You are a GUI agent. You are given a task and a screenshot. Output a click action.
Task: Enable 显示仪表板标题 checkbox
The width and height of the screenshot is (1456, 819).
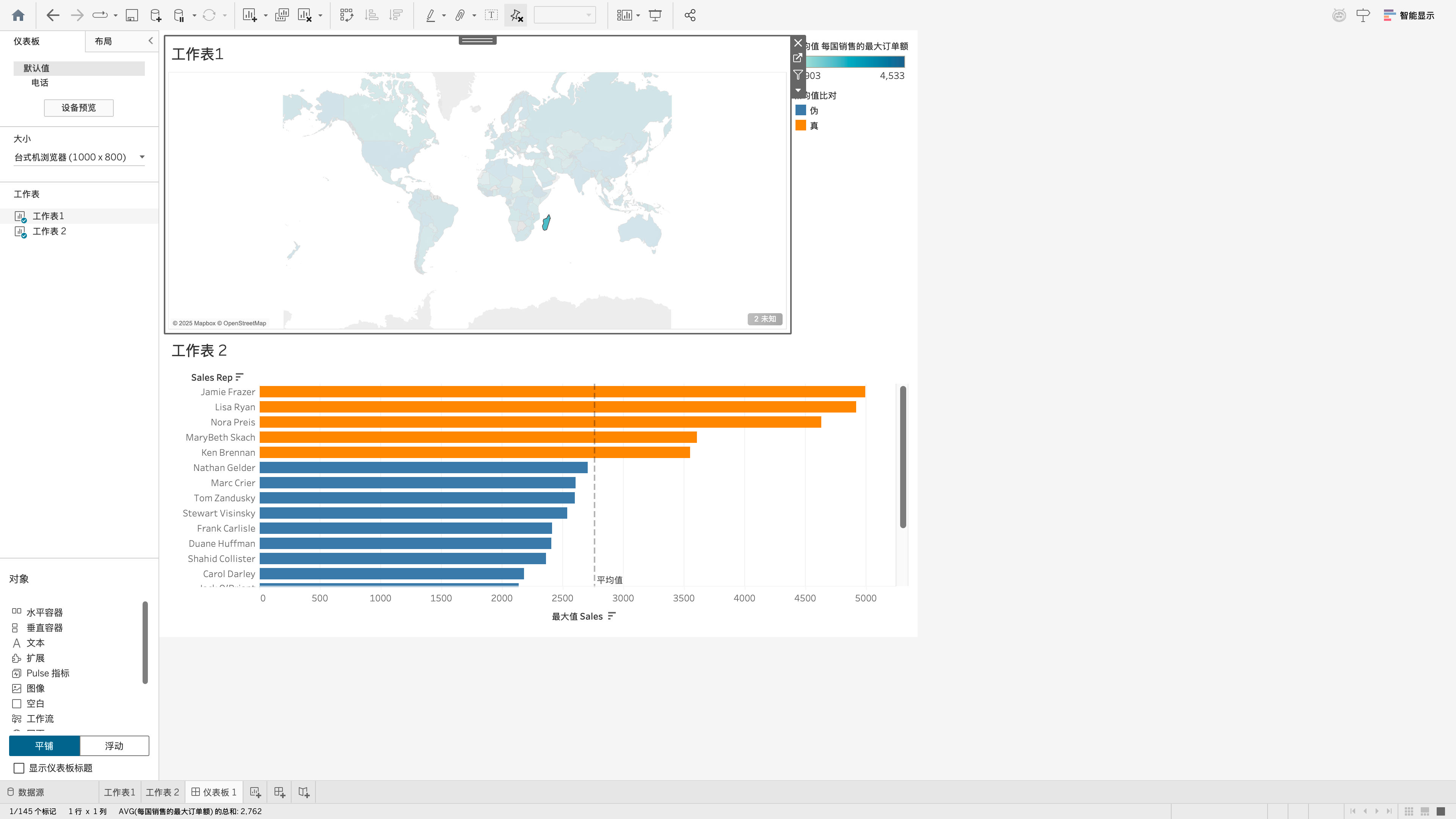[x=19, y=767]
